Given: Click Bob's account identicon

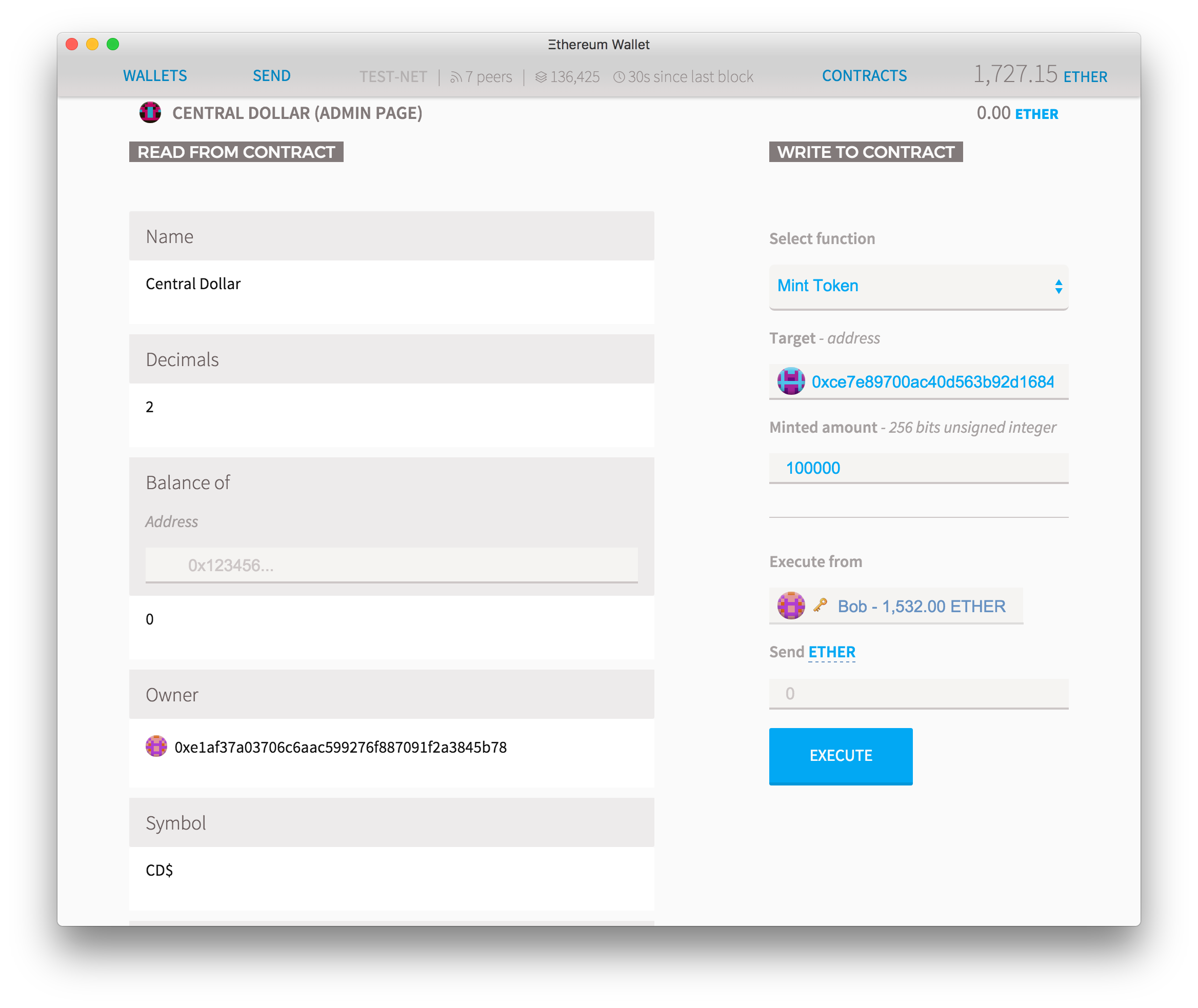Looking at the screenshot, I should click(790, 606).
